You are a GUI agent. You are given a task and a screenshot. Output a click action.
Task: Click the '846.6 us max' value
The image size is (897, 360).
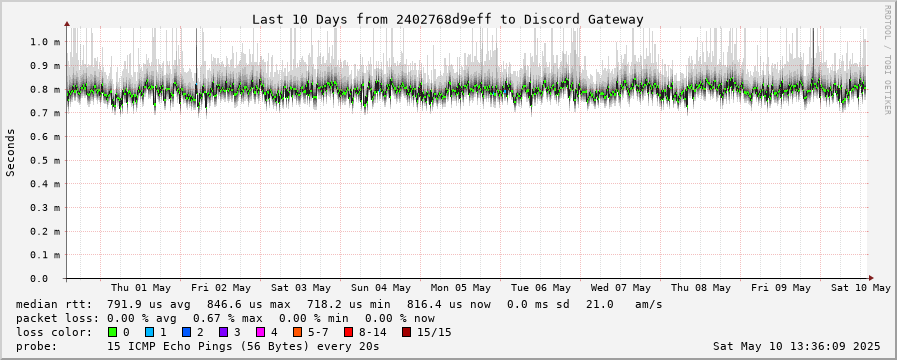coord(248,304)
